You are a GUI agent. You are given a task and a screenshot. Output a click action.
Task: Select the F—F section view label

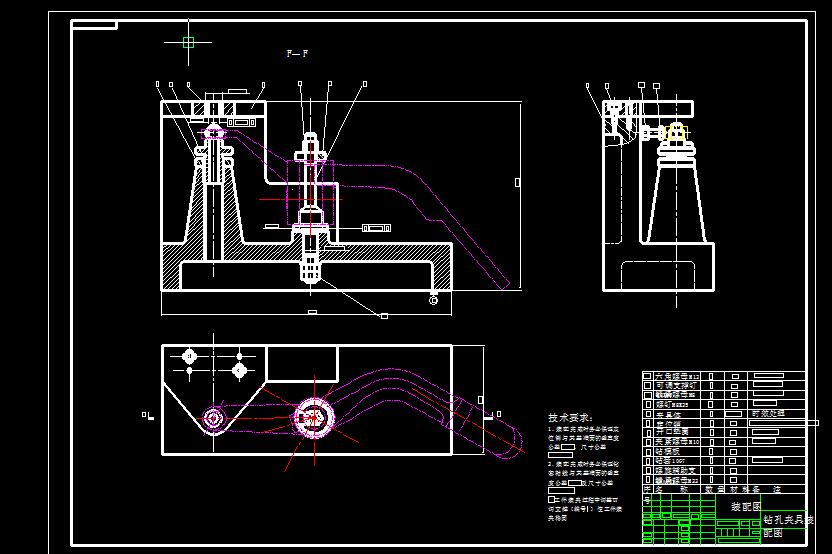pyautogui.click(x=297, y=54)
